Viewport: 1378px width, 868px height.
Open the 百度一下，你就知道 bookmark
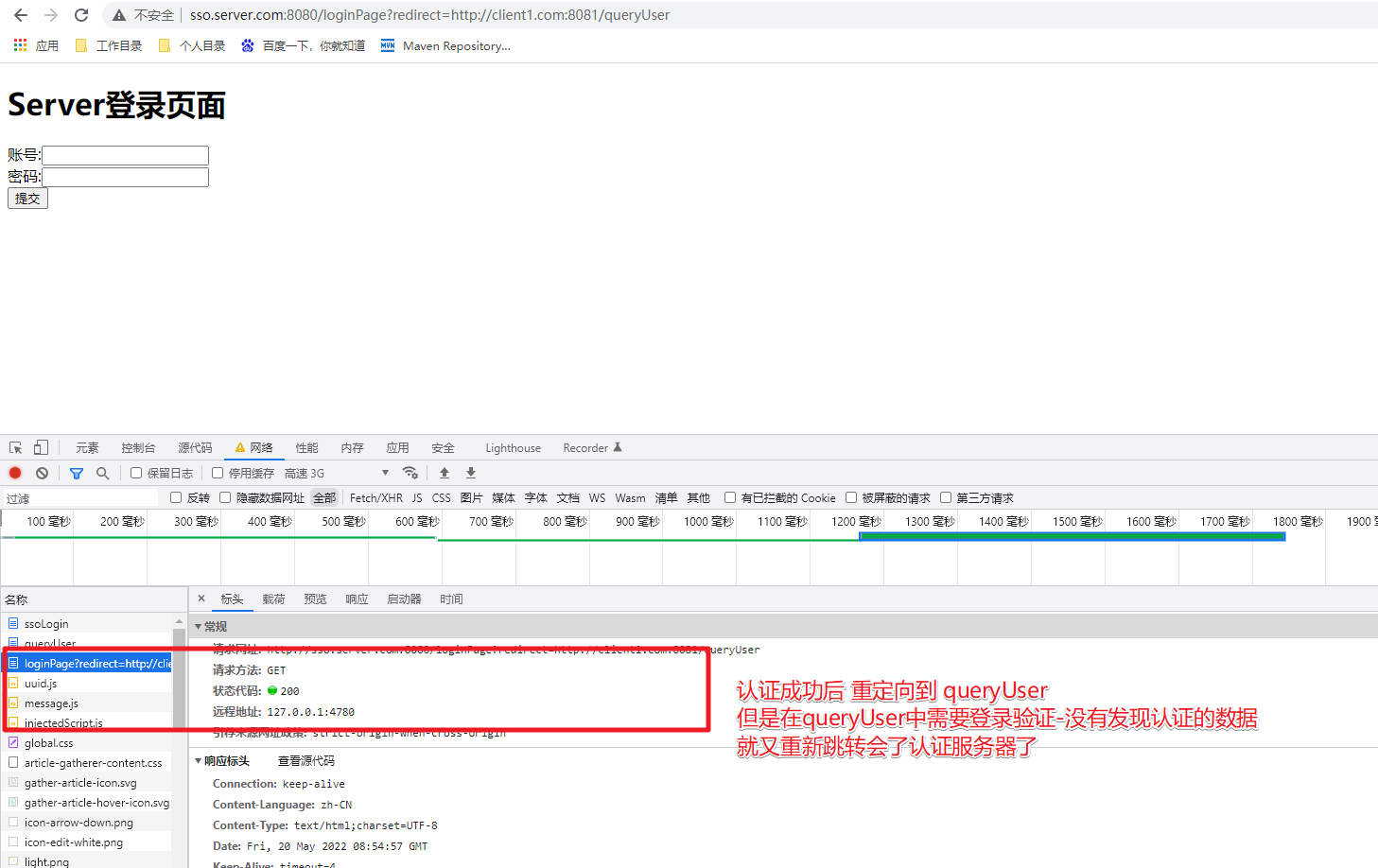304,45
